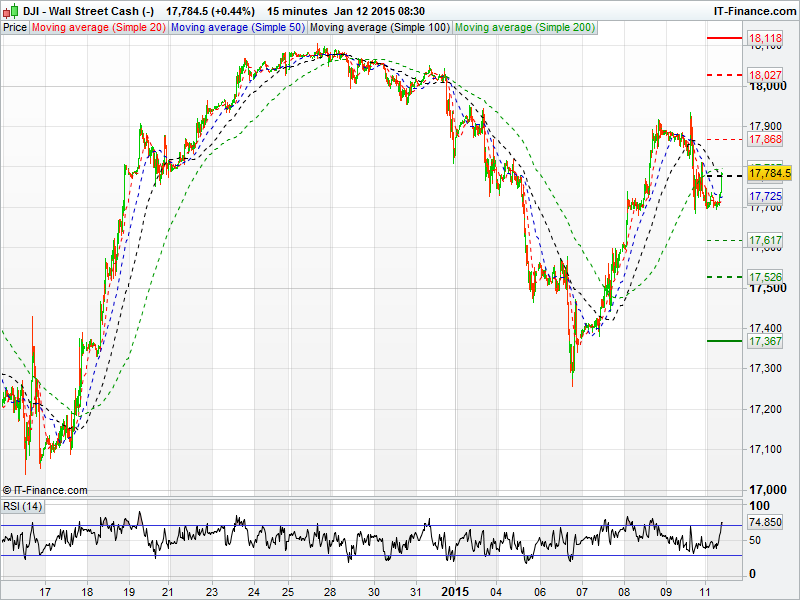Click the RSI value 74.850 label
Image resolution: width=800 pixels, height=600 pixels.
(x=765, y=522)
